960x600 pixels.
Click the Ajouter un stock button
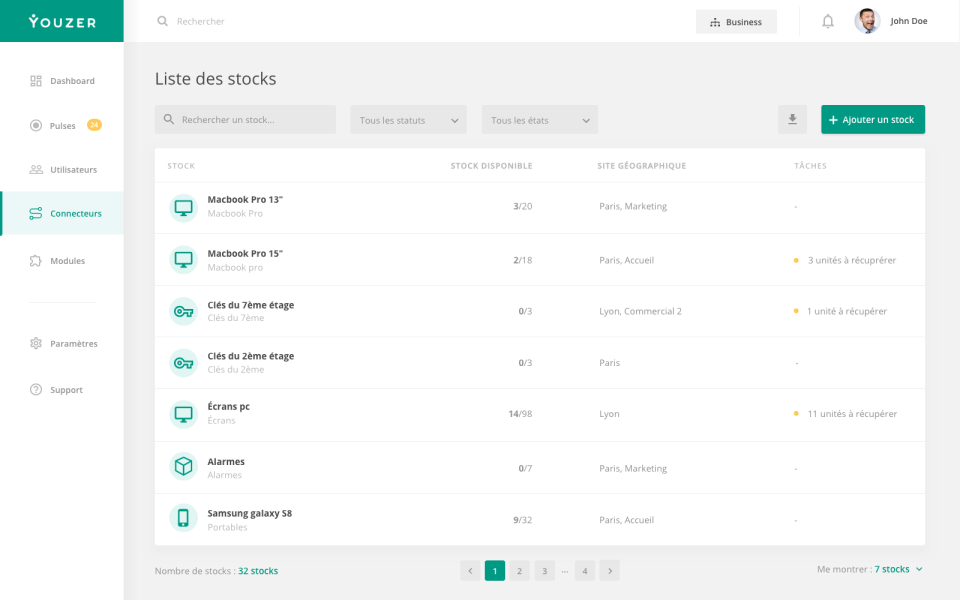pos(872,119)
